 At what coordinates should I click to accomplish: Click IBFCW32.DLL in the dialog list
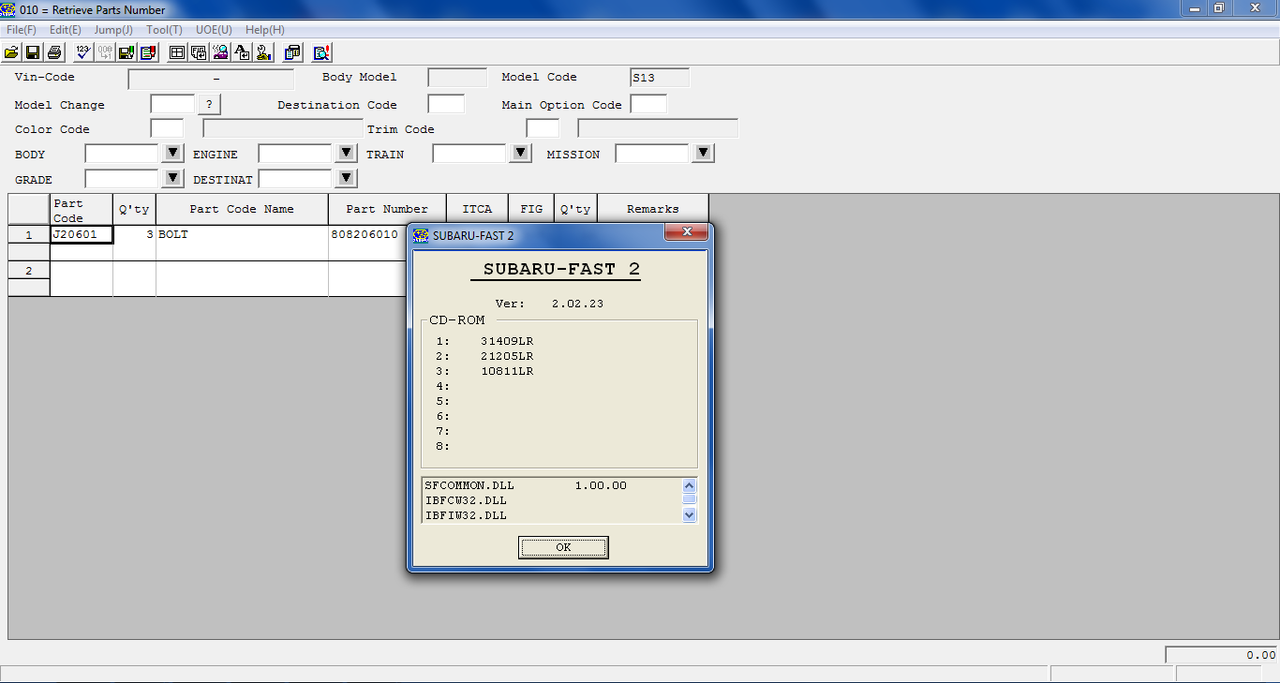[x=465, y=500]
